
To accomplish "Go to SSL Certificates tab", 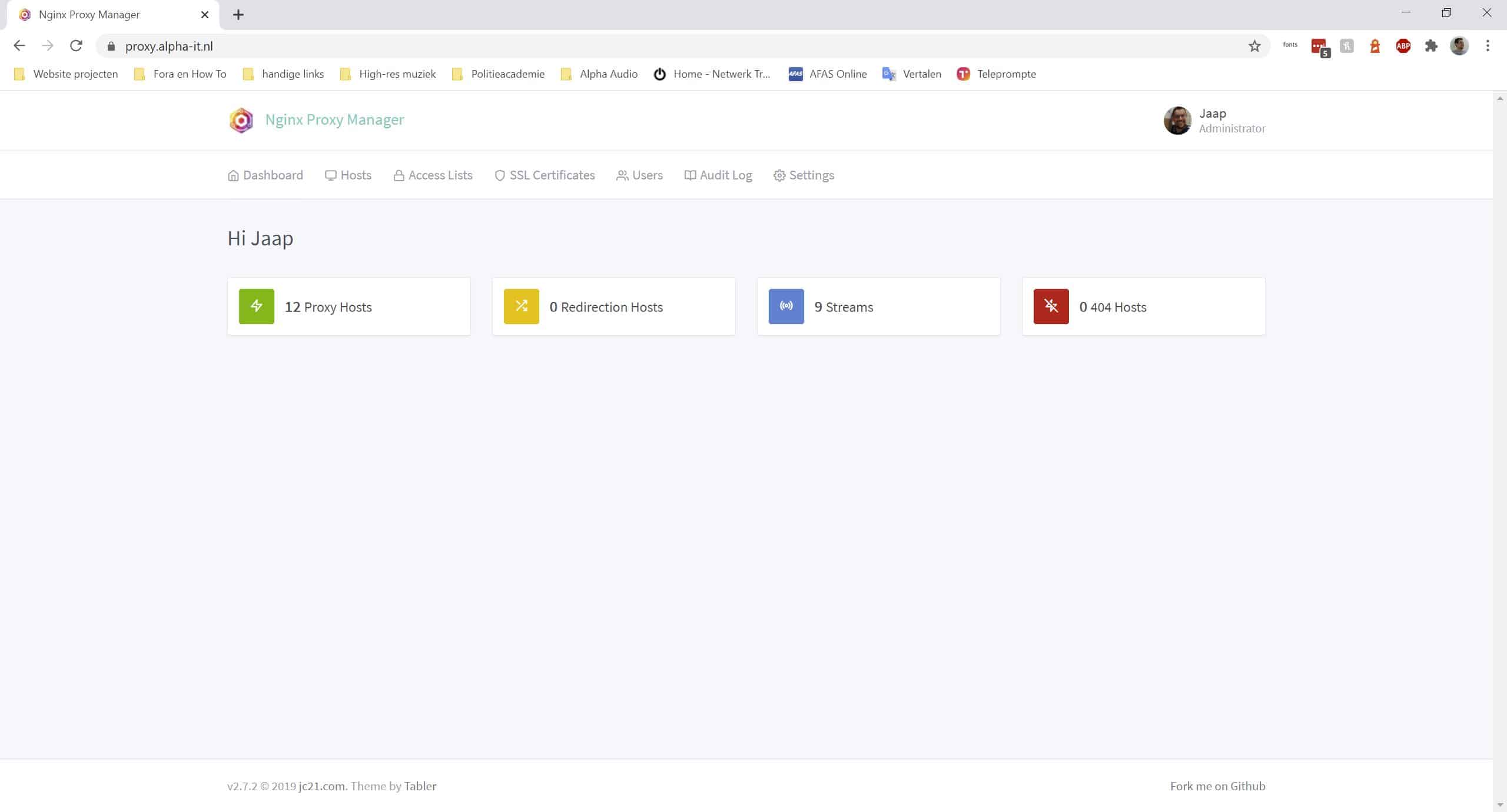I will tap(545, 175).
